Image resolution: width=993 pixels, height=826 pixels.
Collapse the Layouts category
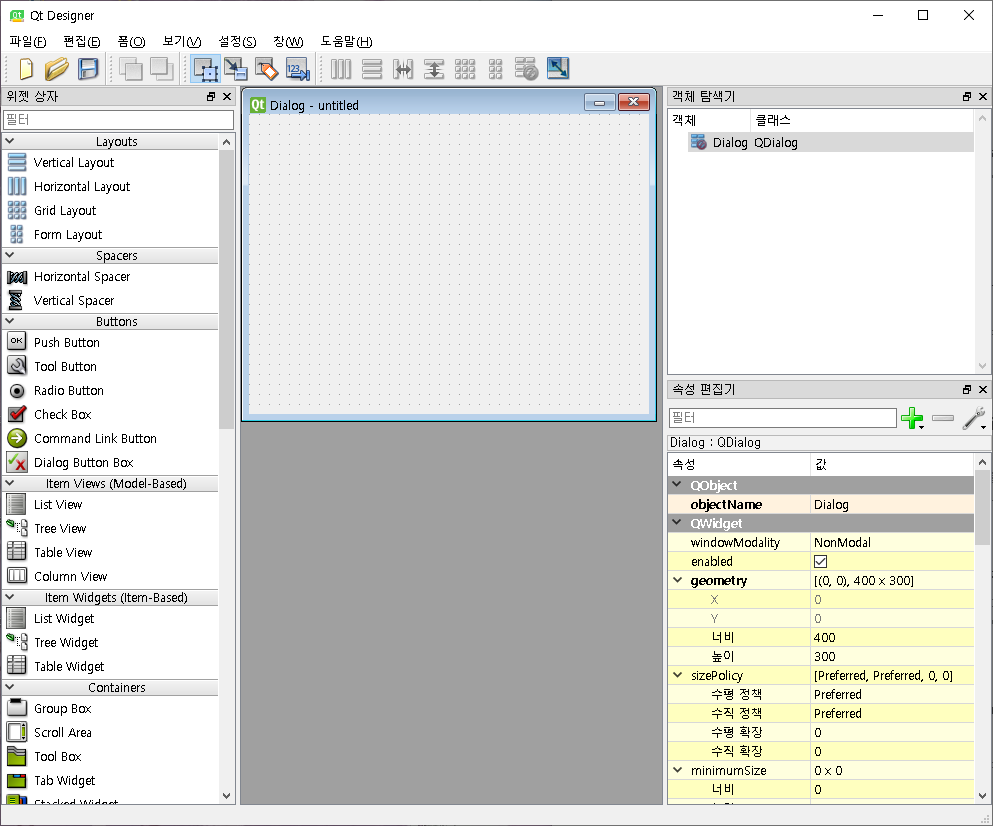point(10,141)
